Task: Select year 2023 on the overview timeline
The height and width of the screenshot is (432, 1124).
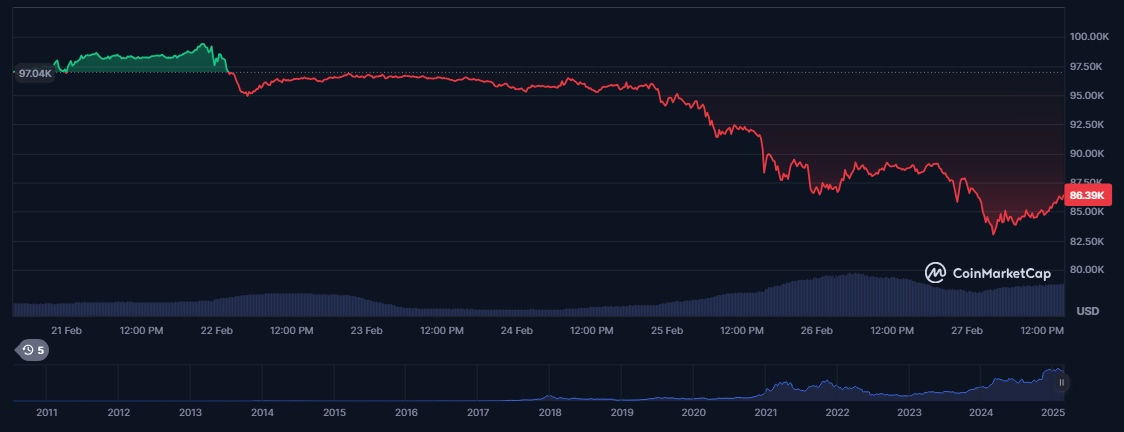Action: (x=909, y=413)
